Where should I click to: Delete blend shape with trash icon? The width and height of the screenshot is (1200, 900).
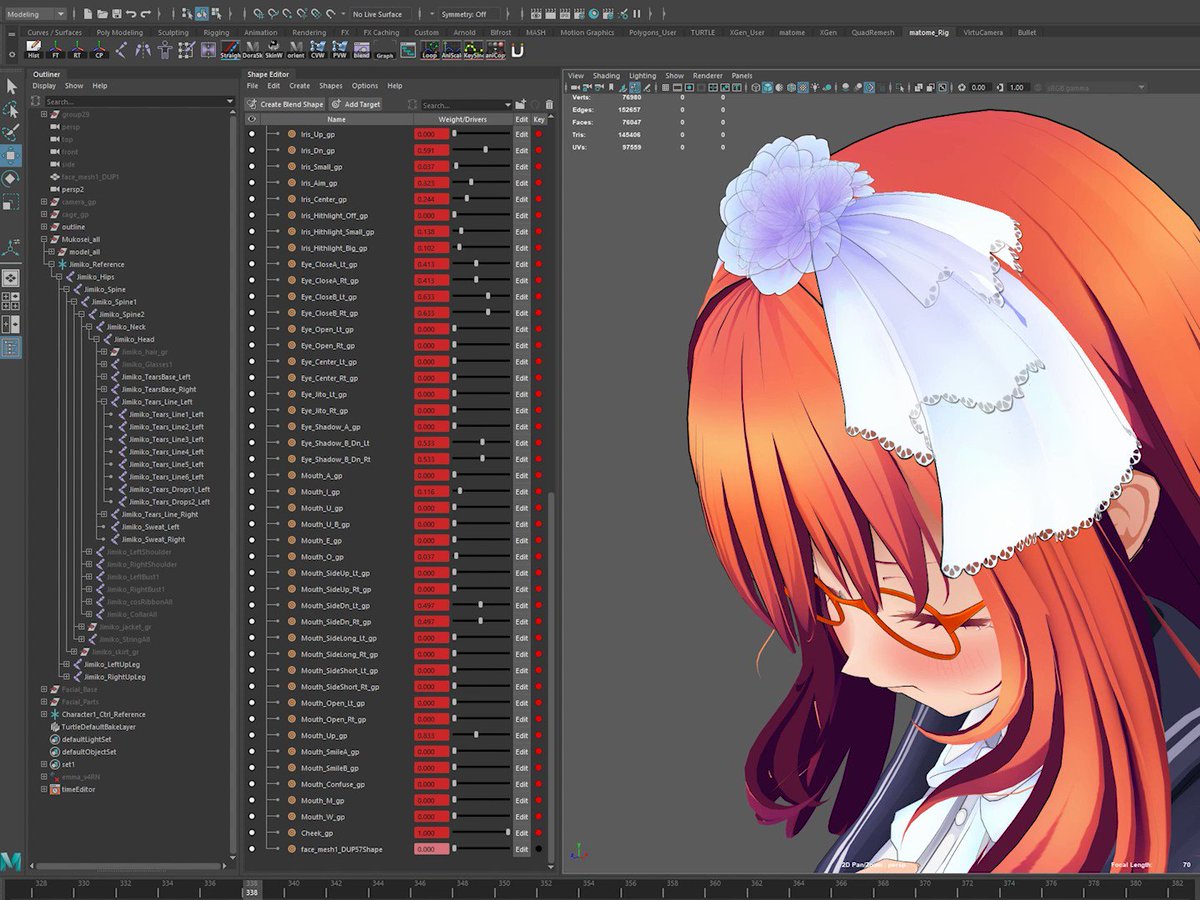(549, 104)
